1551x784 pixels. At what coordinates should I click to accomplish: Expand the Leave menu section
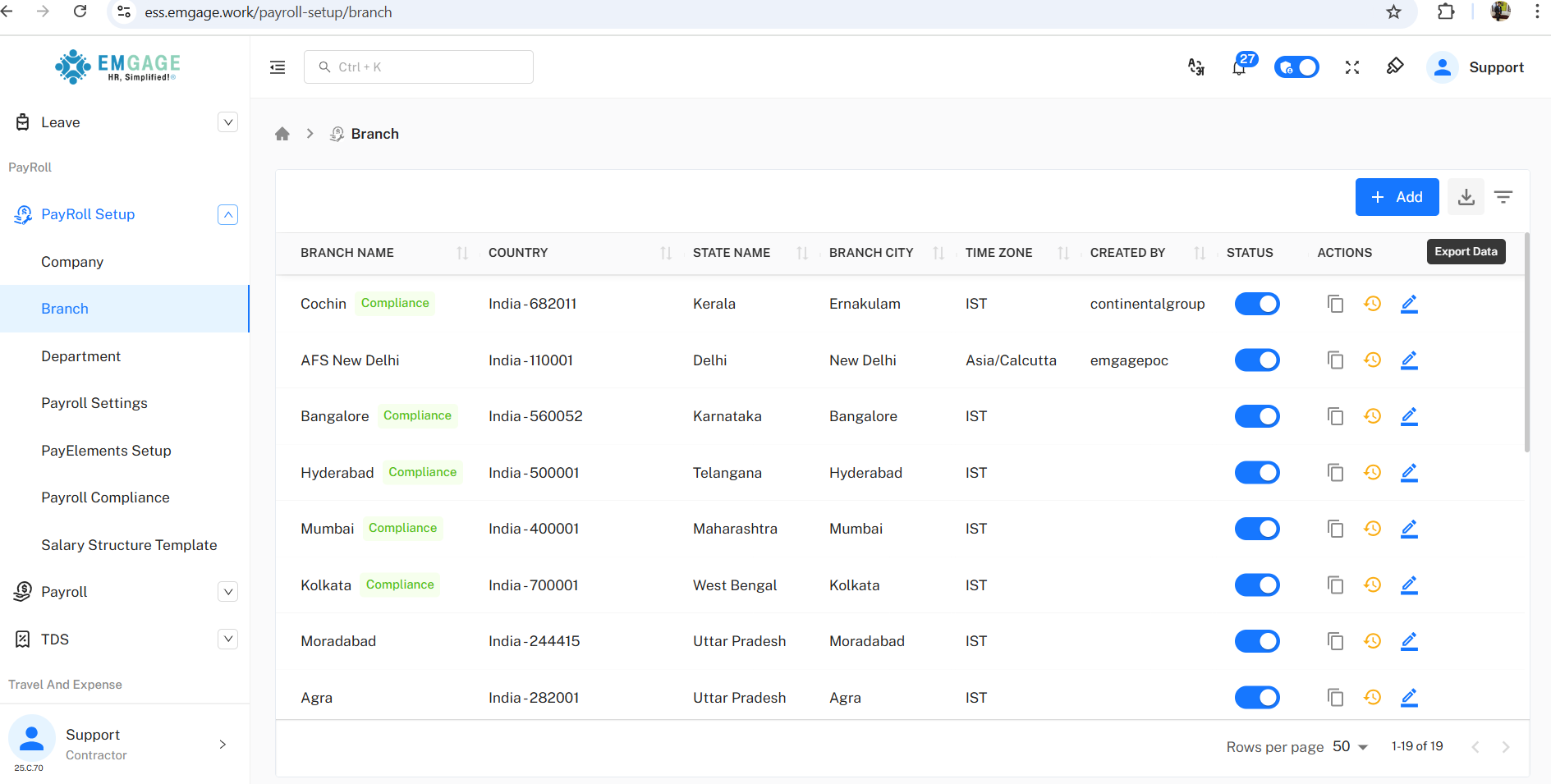click(227, 122)
